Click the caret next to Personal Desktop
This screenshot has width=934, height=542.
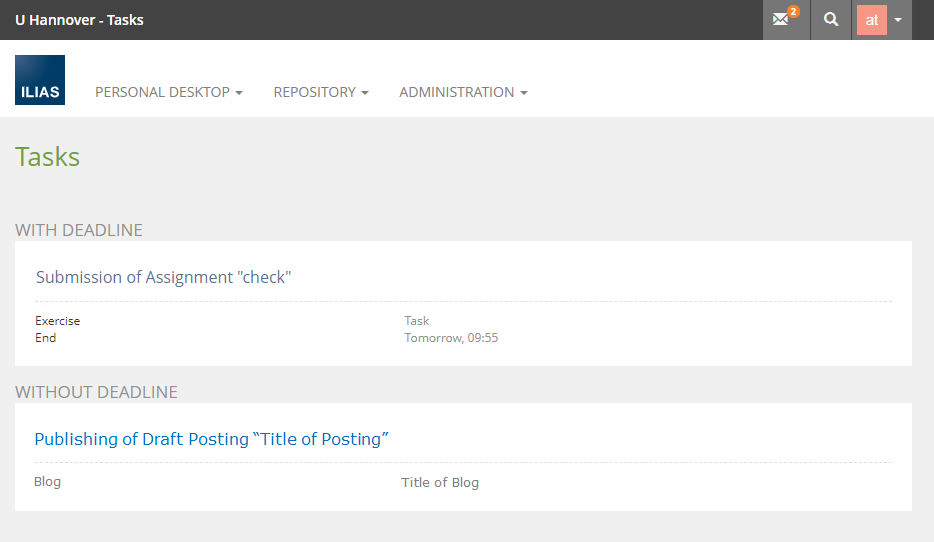[239, 93]
